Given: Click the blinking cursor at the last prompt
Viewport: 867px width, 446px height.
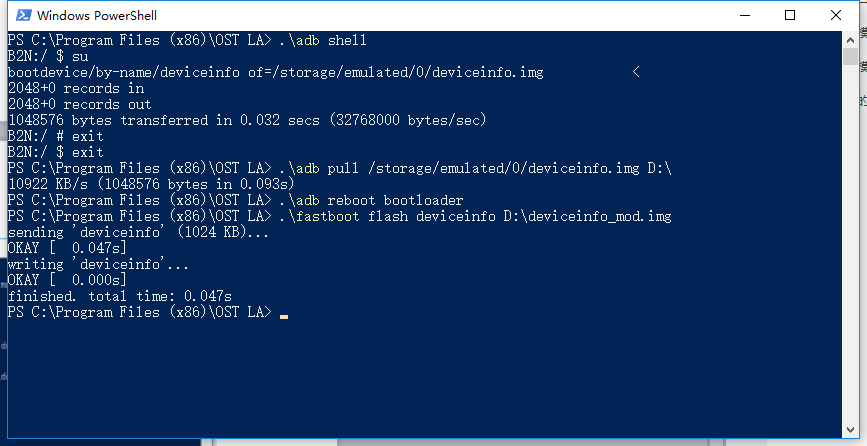Looking at the screenshot, I should coord(284,317).
